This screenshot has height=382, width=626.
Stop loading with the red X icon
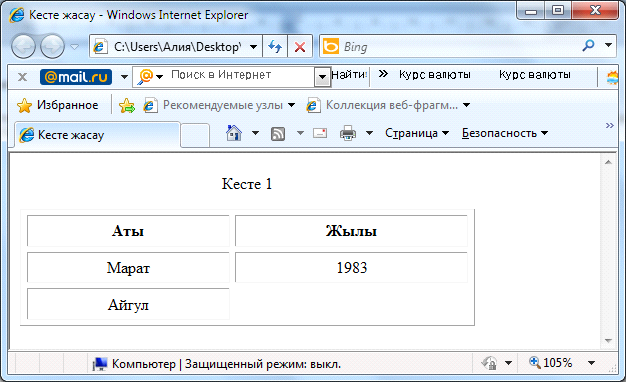coord(300,47)
